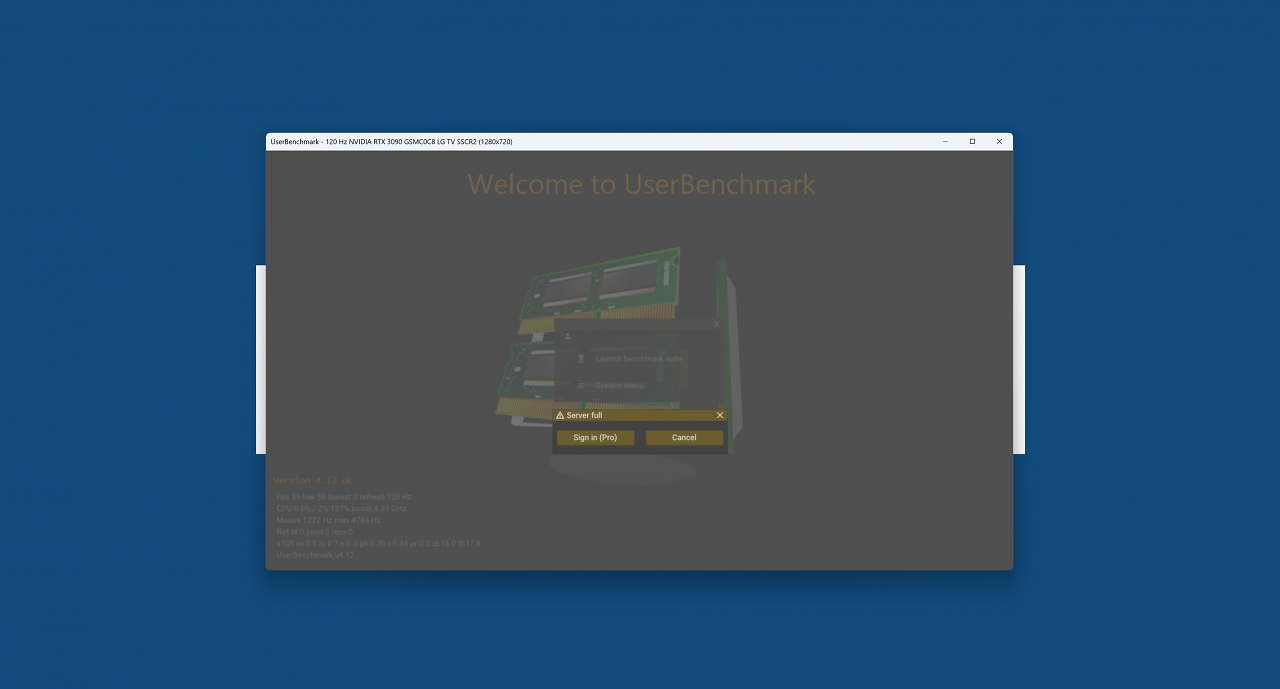The image size is (1280, 689).
Task: Minimize the UserBenchmark window
Action: click(x=945, y=142)
